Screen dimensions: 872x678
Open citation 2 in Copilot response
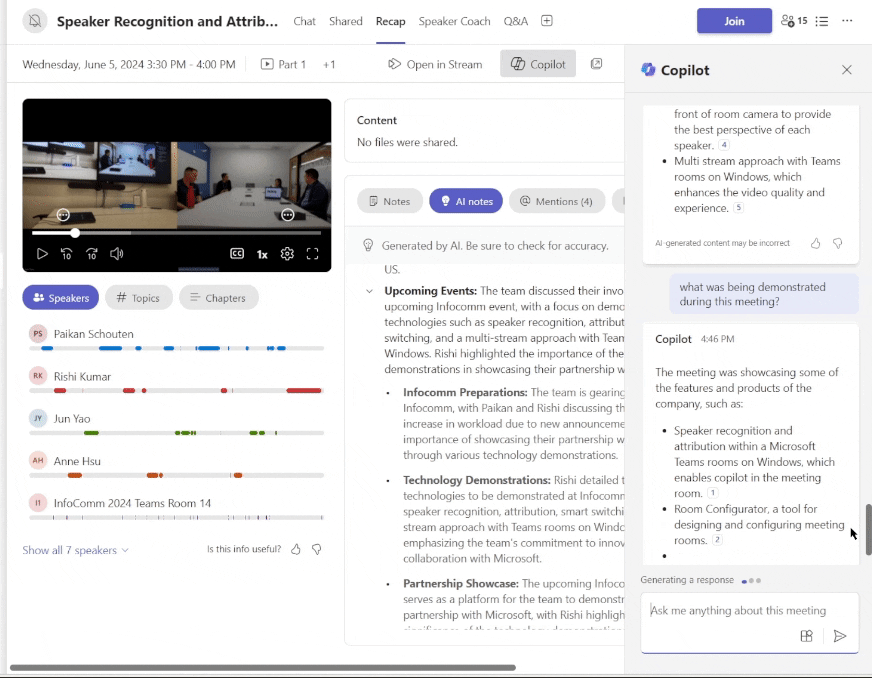click(717, 540)
